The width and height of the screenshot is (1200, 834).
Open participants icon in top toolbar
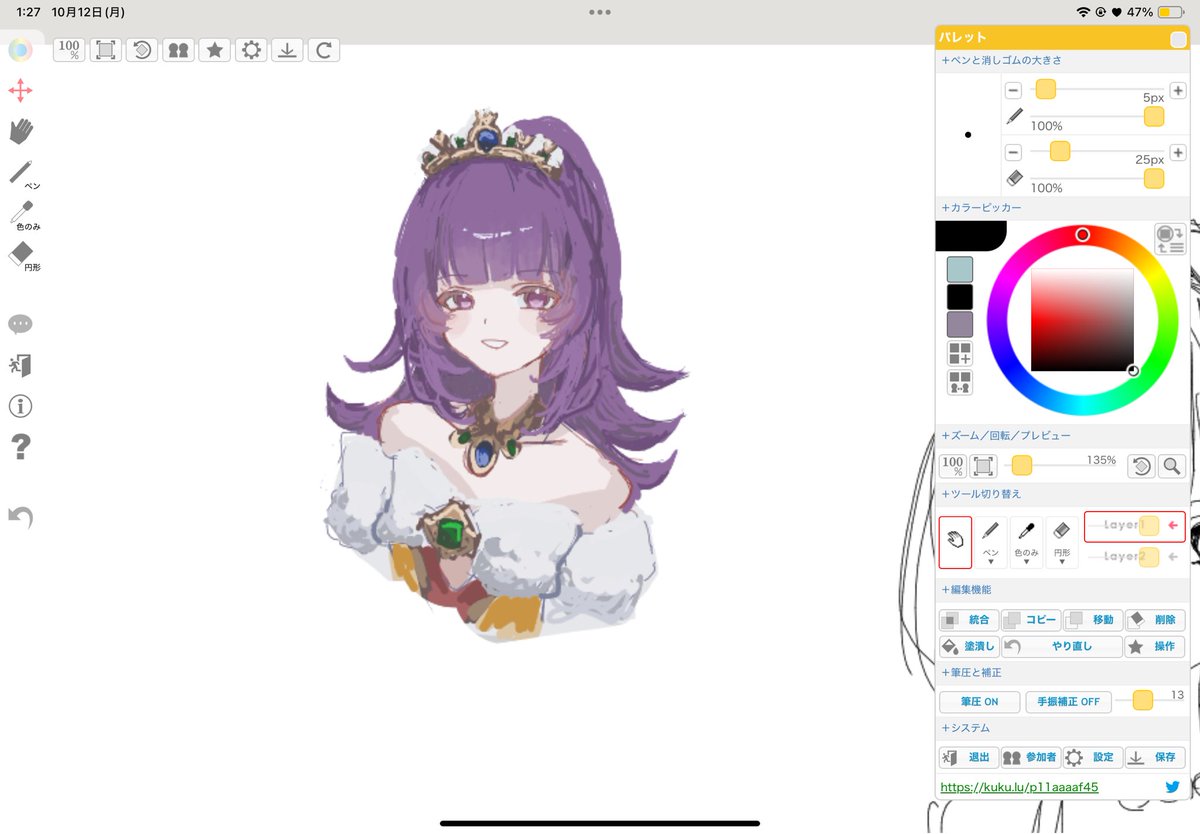pos(178,49)
